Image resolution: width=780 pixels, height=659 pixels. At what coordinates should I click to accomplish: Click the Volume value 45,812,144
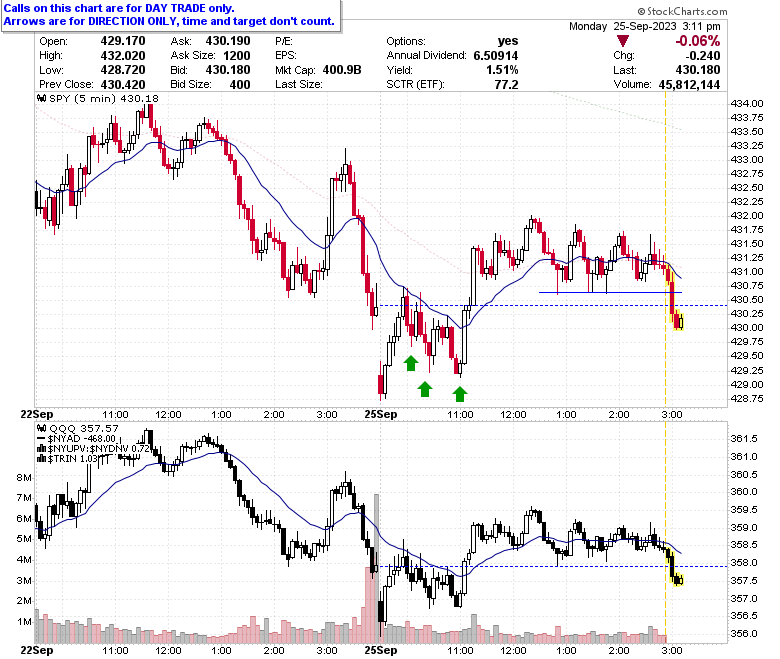(689, 85)
